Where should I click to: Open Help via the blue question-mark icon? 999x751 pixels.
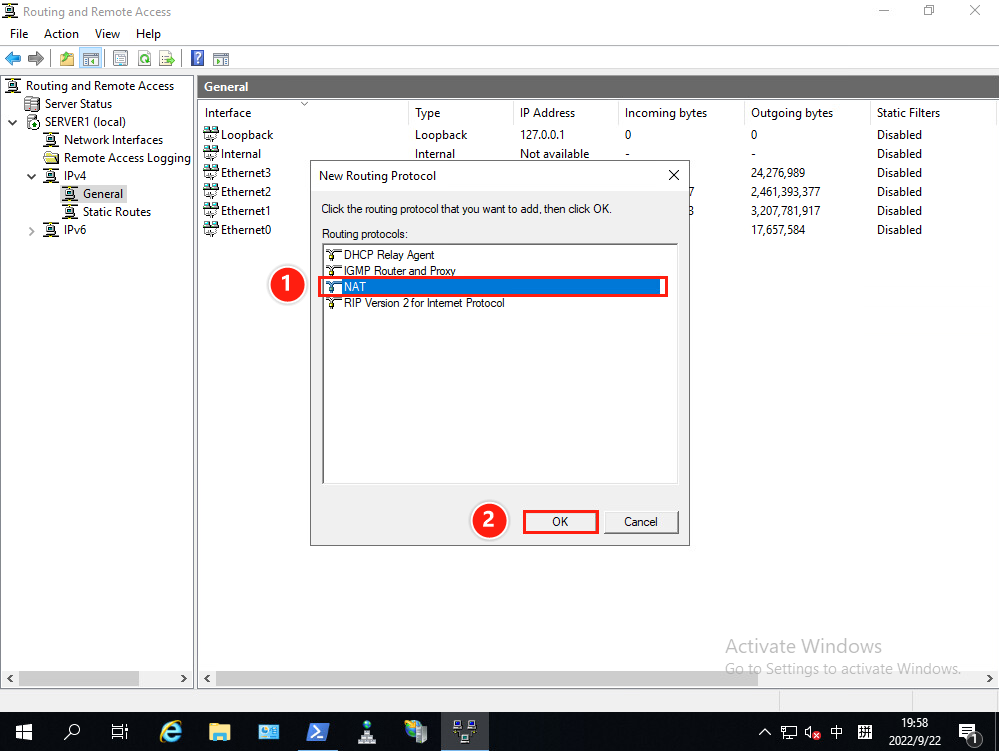point(198,59)
